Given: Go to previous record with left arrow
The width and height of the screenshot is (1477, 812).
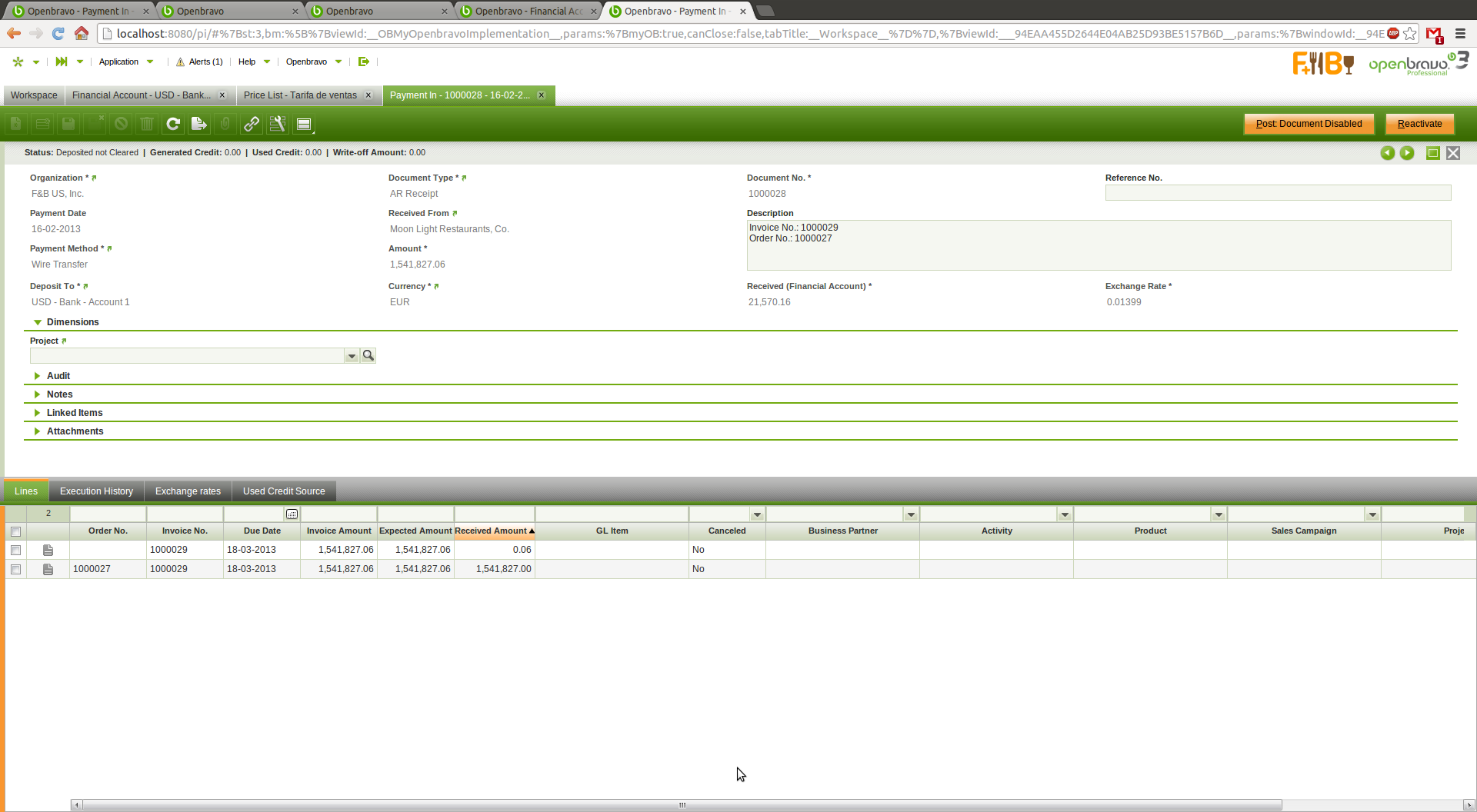Looking at the screenshot, I should (1387, 153).
